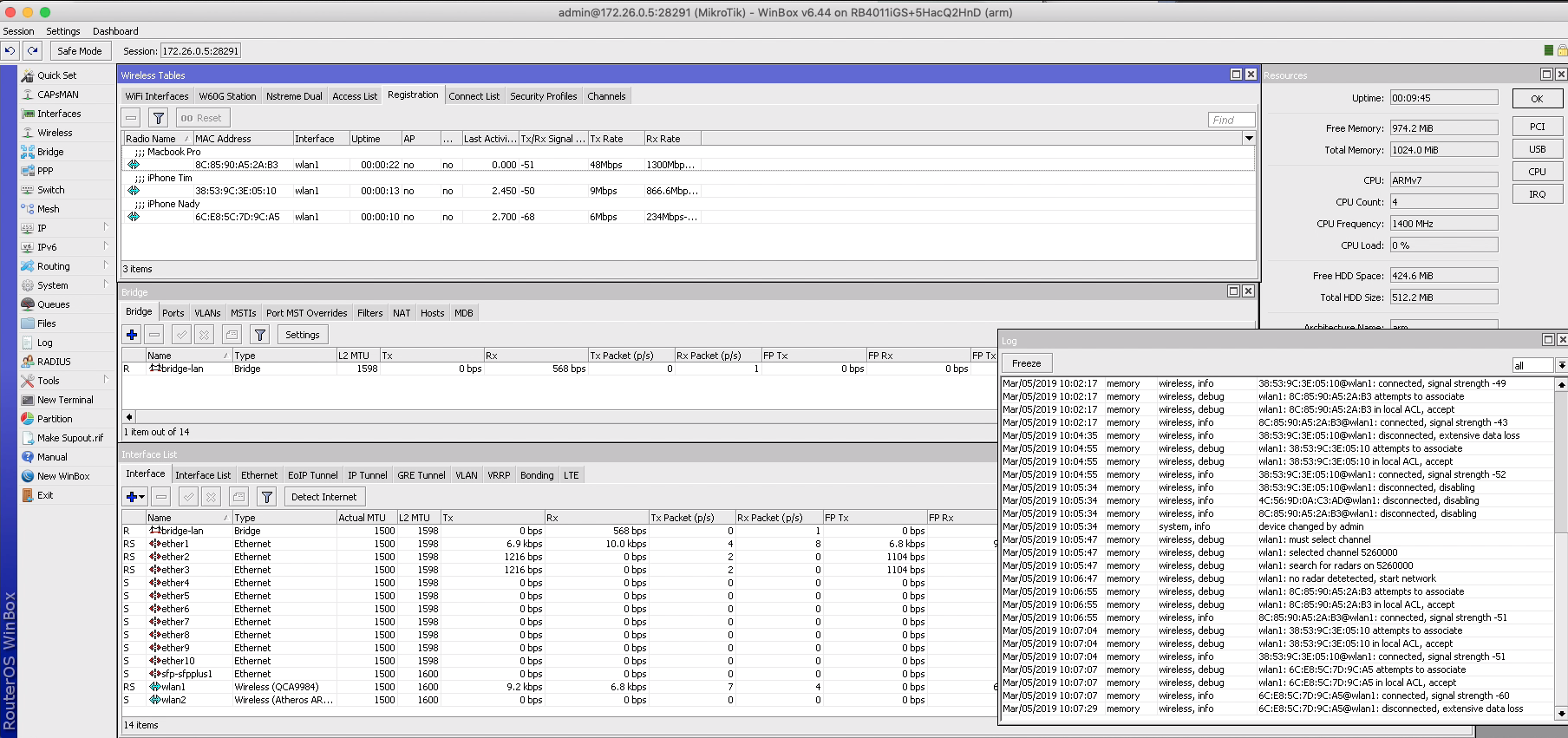Open the column dropdown arrow in Wireless Tables
Viewport: 1568px width, 738px height.
point(1249,139)
